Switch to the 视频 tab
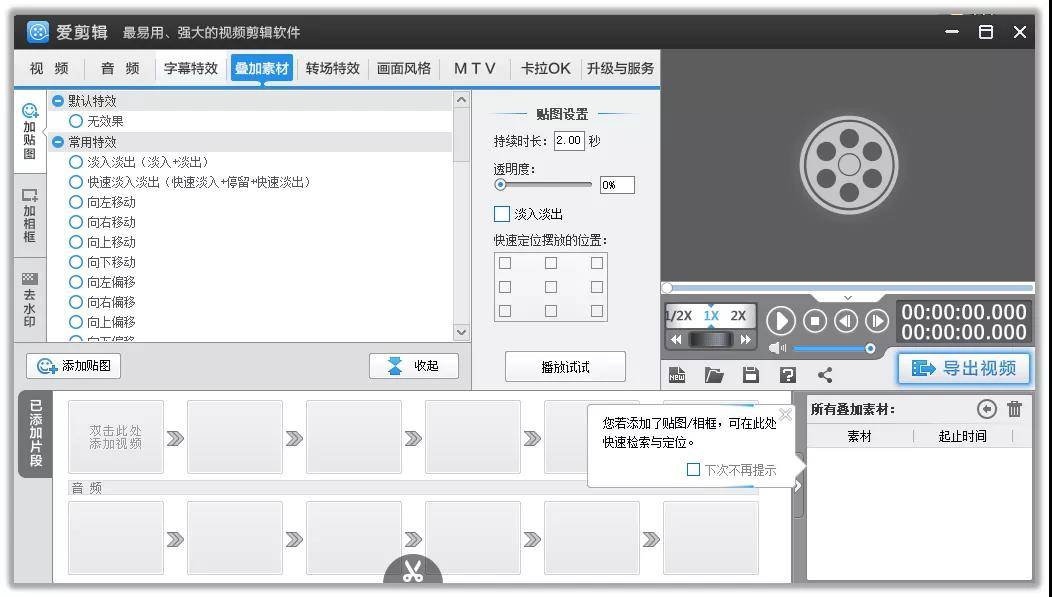The width and height of the screenshot is (1052, 597). pos(49,68)
